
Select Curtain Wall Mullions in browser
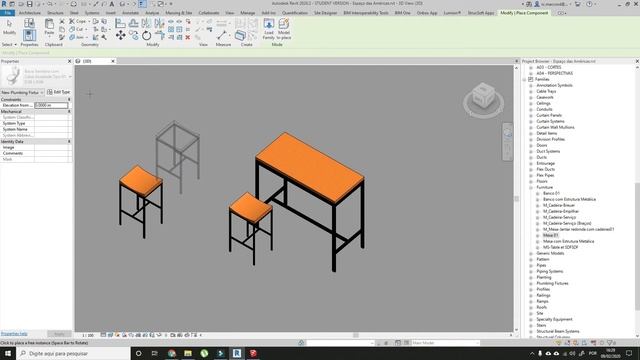pos(555,127)
